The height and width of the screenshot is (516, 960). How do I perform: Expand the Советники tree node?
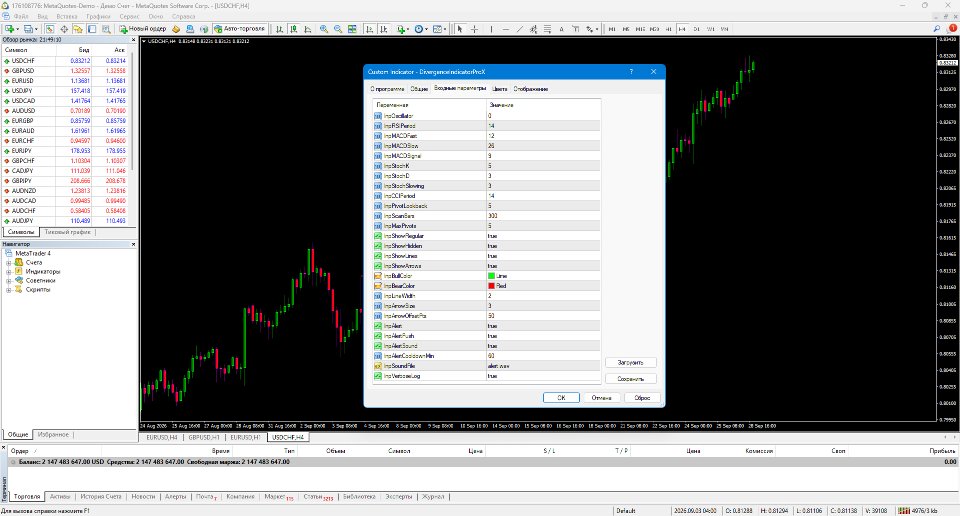pos(9,281)
